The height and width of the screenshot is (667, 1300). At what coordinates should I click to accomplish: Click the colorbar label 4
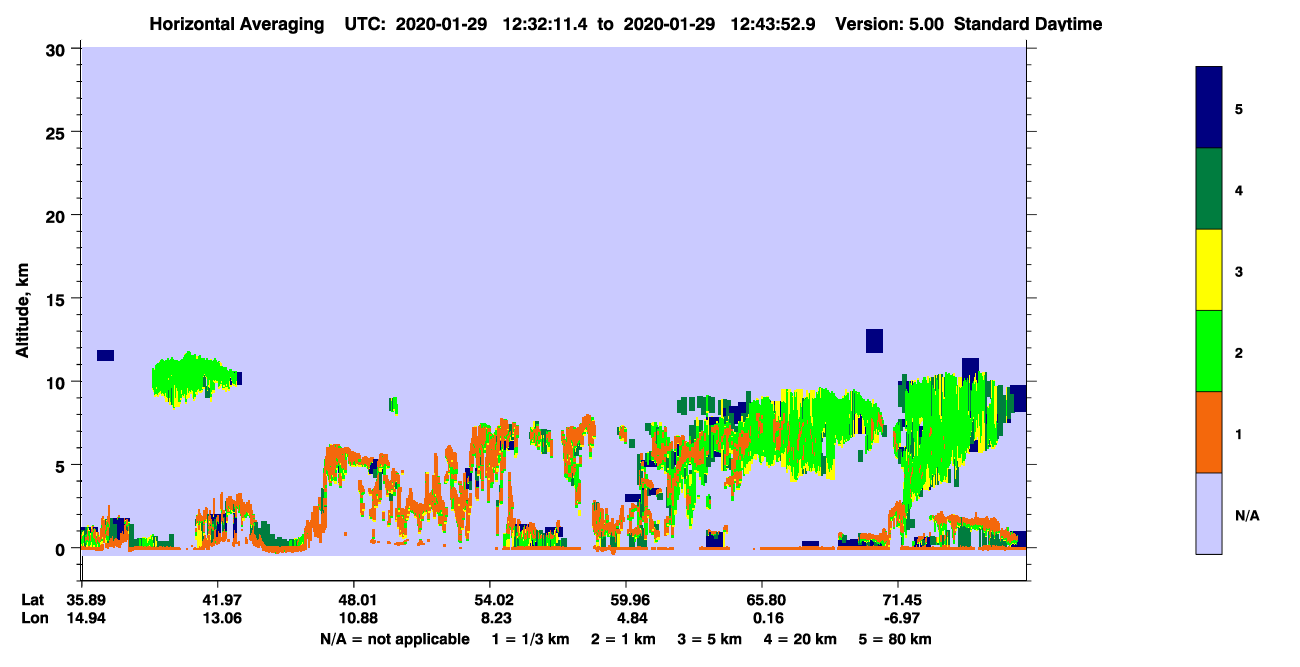point(1239,189)
